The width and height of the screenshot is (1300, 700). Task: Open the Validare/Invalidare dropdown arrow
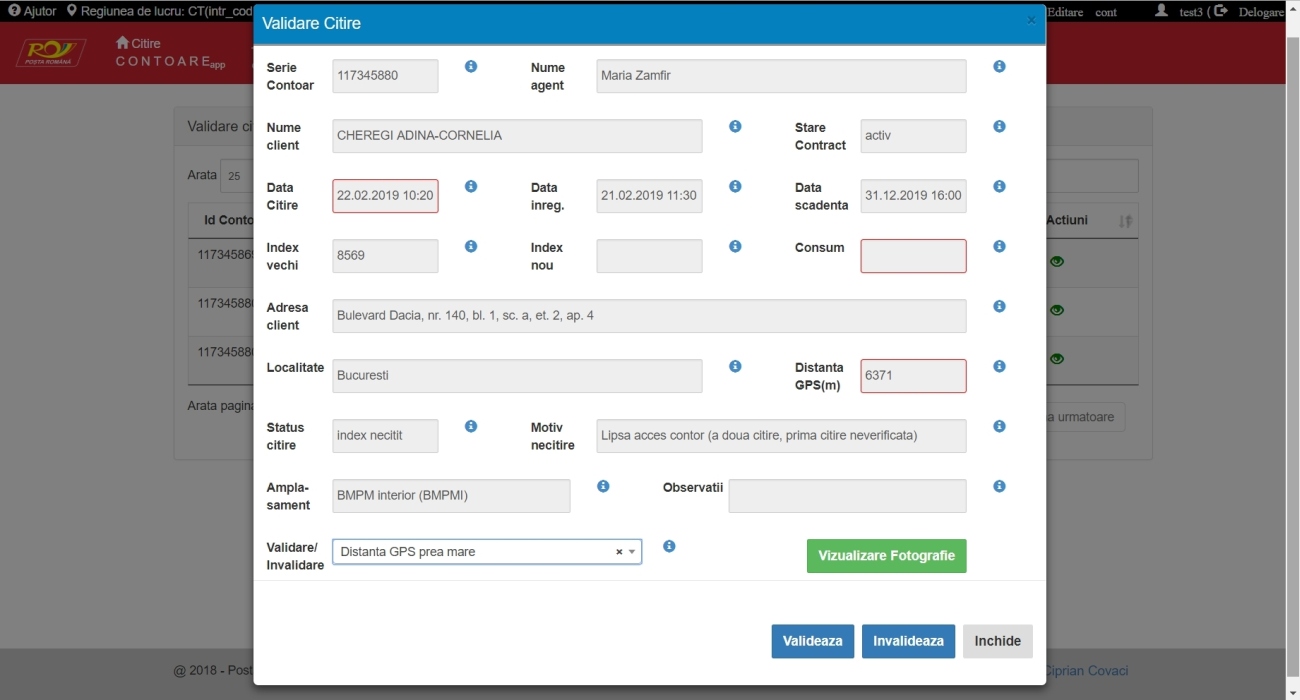click(x=632, y=552)
